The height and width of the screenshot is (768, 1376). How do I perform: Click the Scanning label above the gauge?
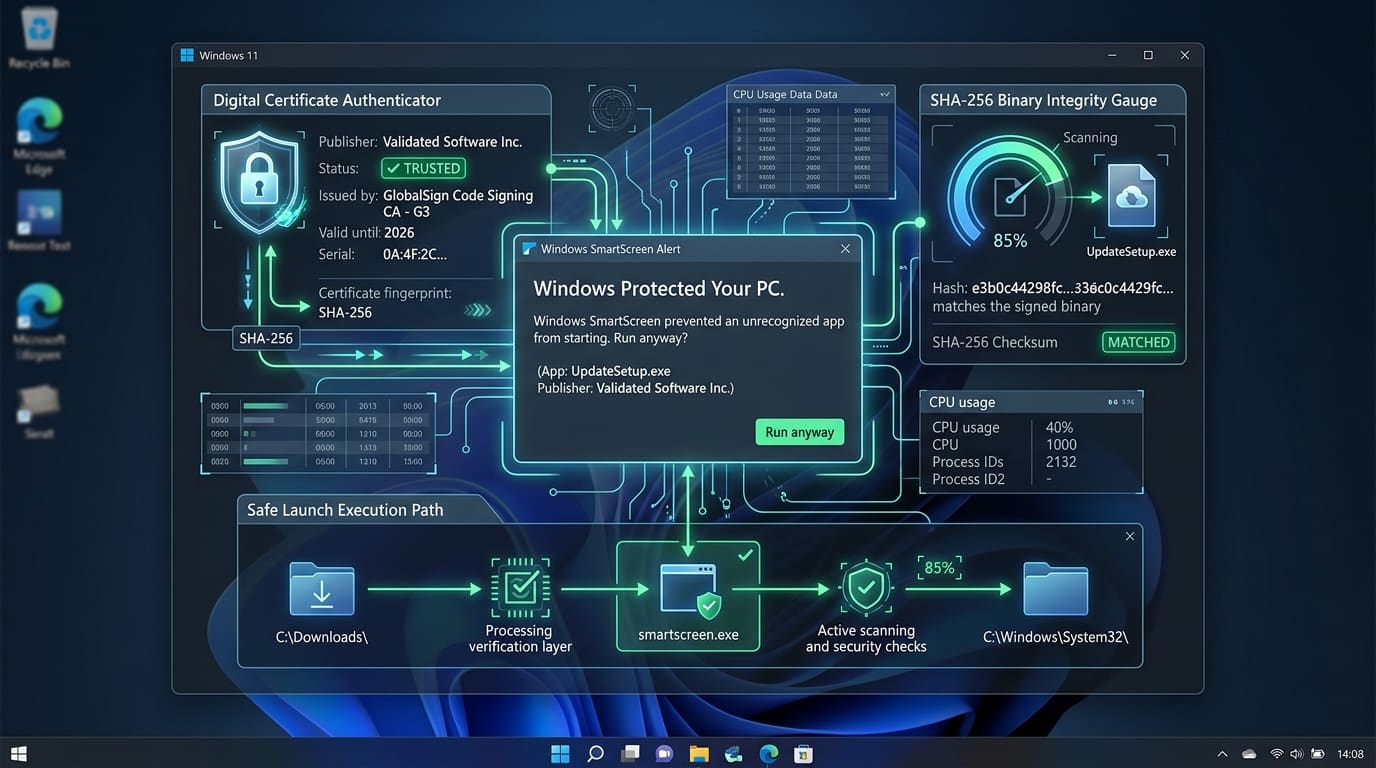(1090, 138)
